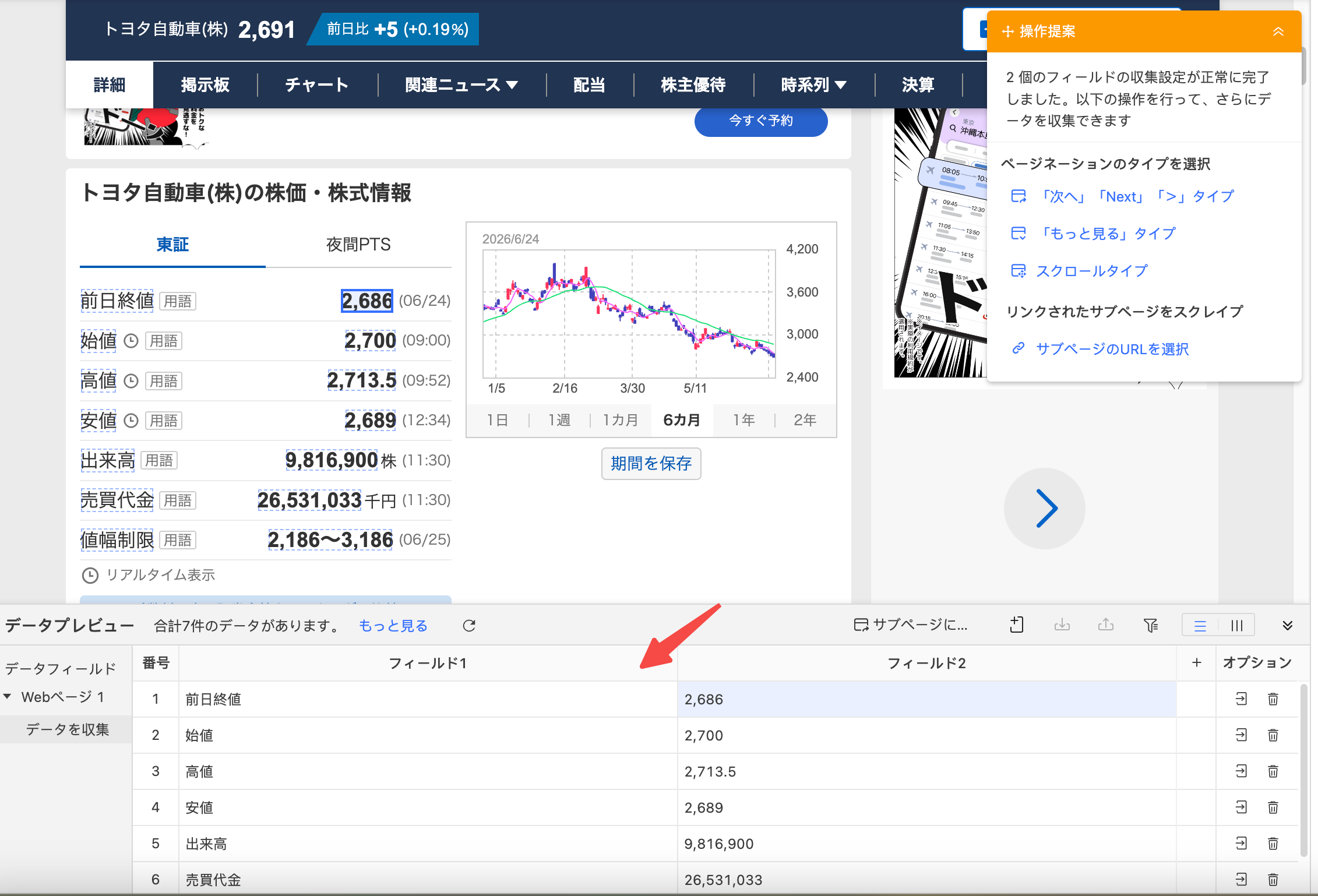Click the move icon for row 5 出来高
The height and width of the screenshot is (896, 1318).
click(1242, 844)
